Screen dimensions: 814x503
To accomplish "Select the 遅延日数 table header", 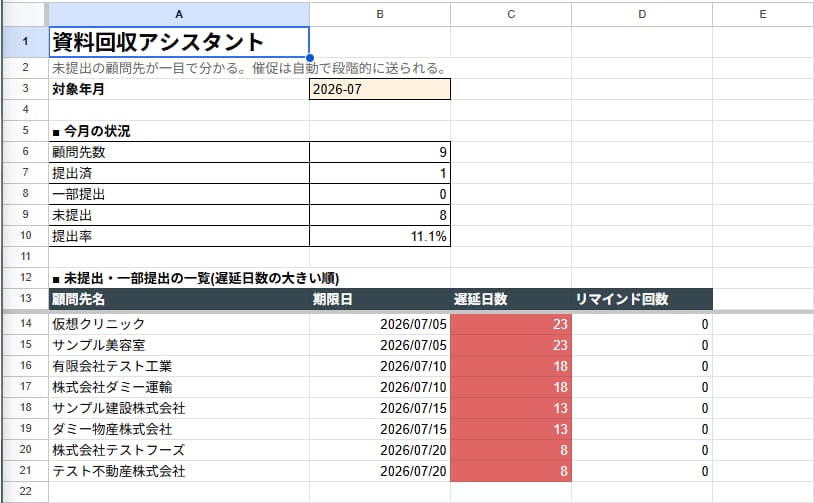I will [511, 299].
